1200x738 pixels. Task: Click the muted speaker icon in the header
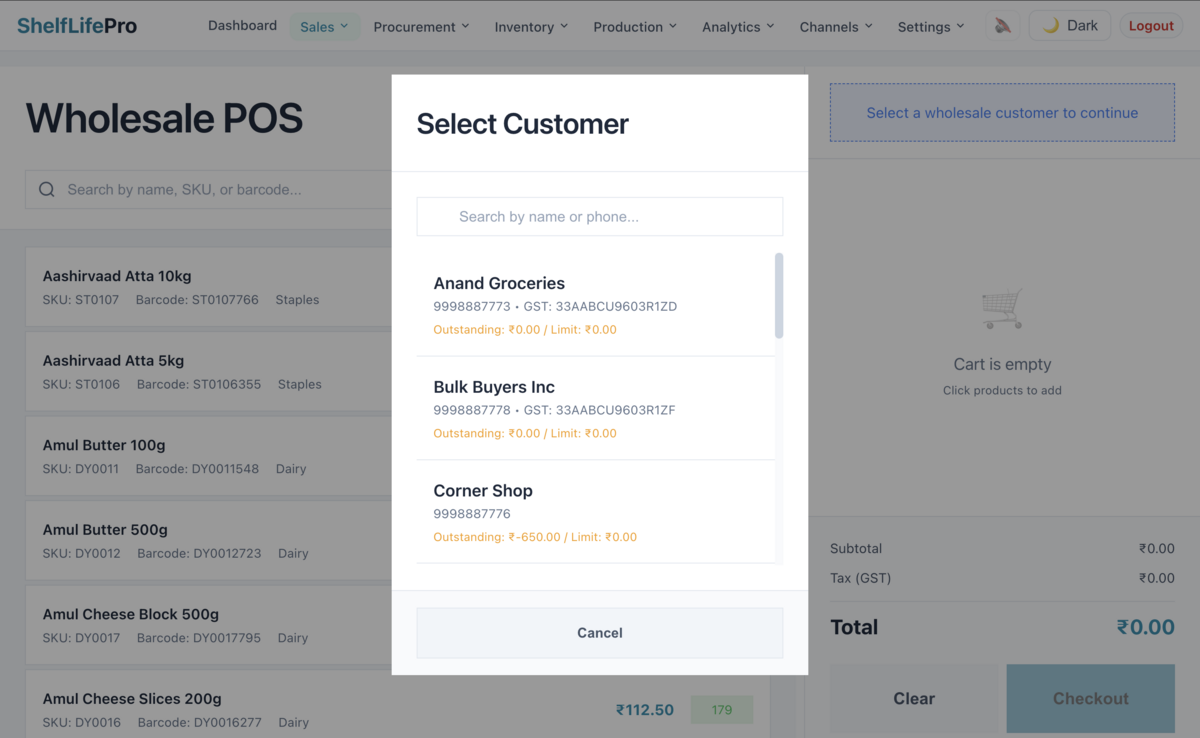(x=1003, y=25)
